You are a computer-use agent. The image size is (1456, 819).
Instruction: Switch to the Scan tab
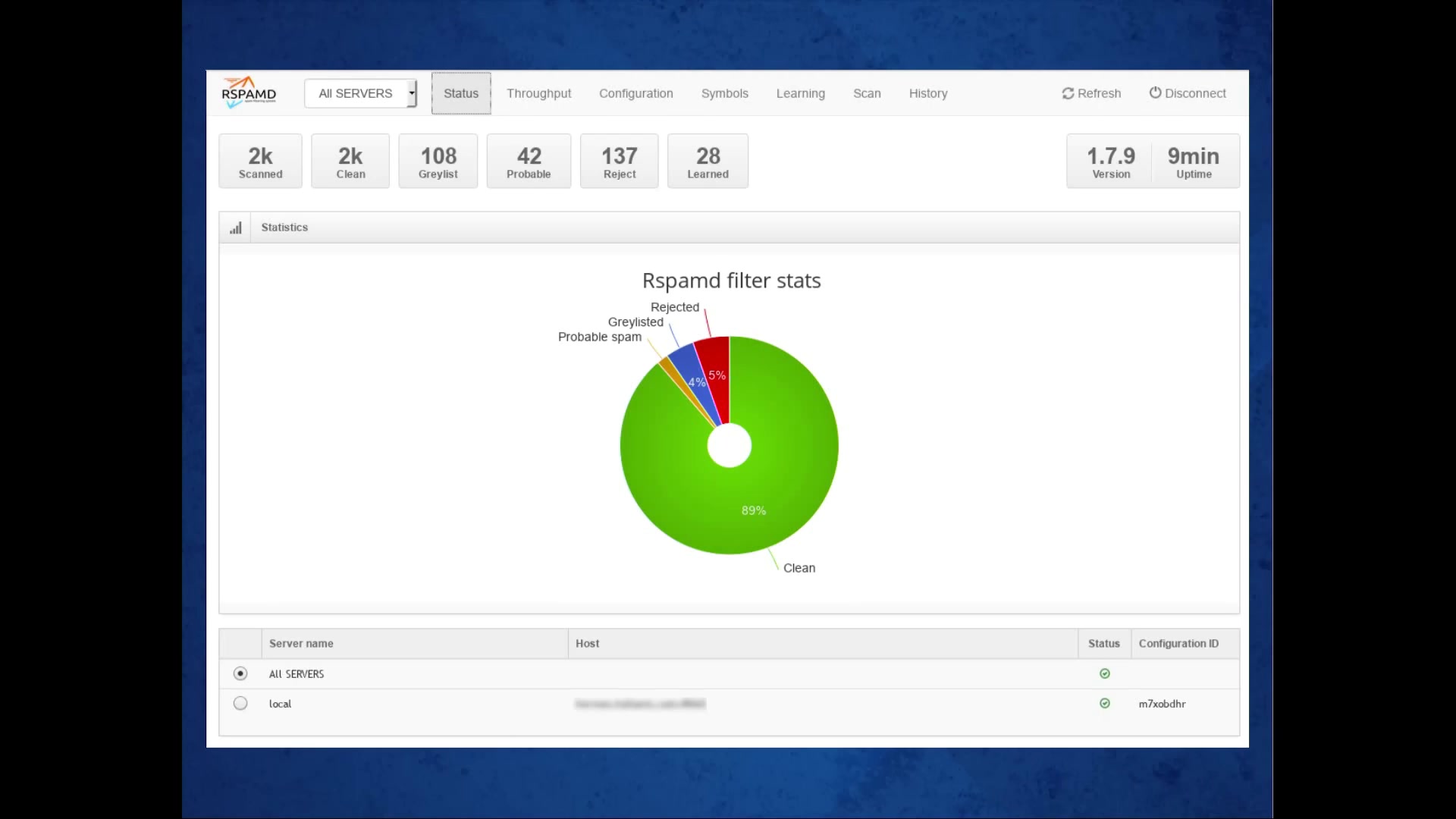click(867, 93)
